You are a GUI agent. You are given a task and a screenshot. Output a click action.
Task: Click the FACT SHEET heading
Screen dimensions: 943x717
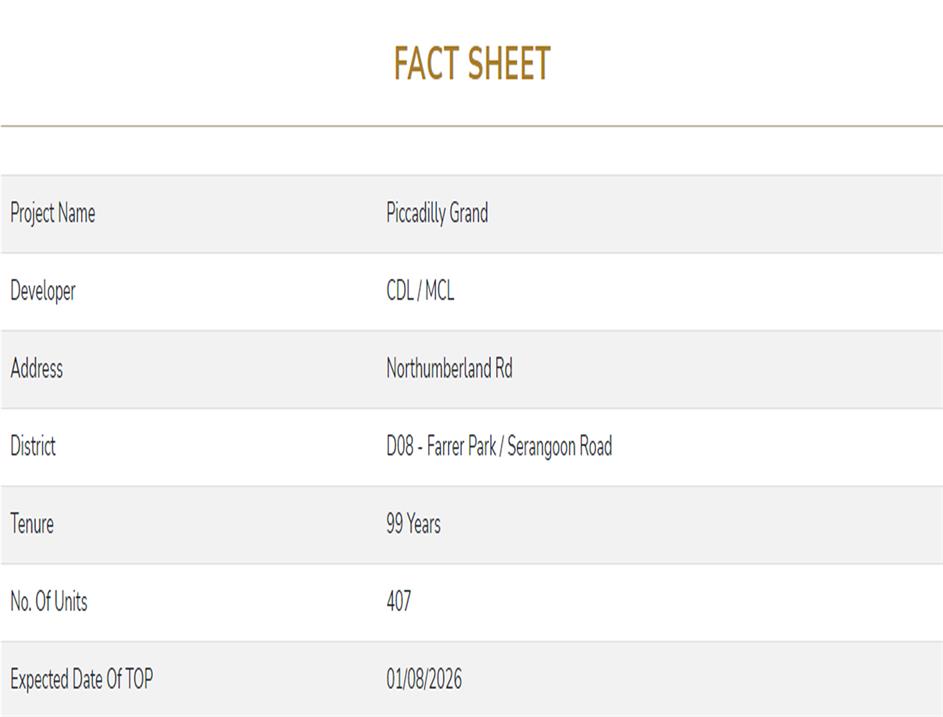471,64
